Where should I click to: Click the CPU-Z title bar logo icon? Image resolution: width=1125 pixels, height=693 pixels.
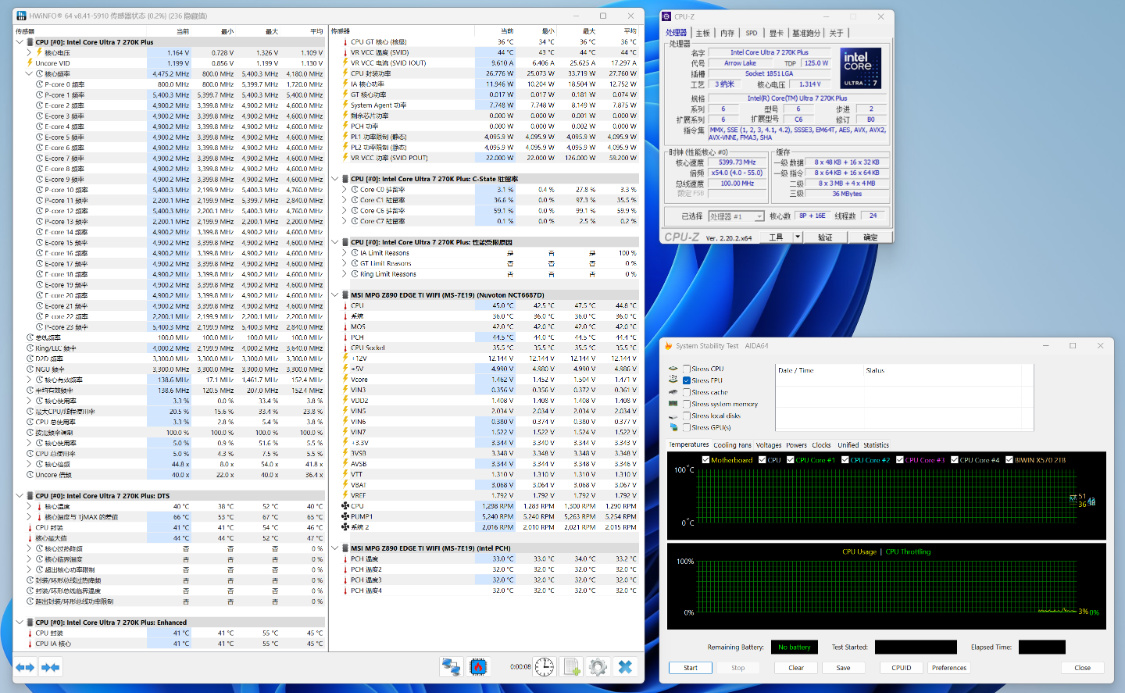667,16
